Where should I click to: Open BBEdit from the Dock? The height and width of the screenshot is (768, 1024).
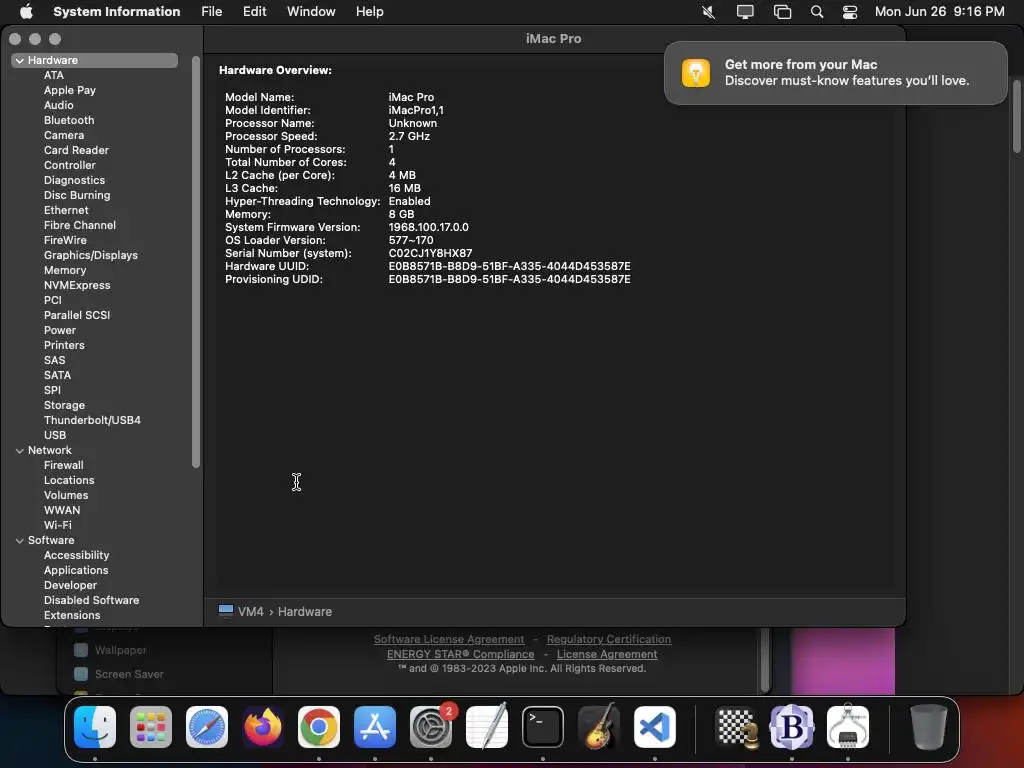[792, 727]
